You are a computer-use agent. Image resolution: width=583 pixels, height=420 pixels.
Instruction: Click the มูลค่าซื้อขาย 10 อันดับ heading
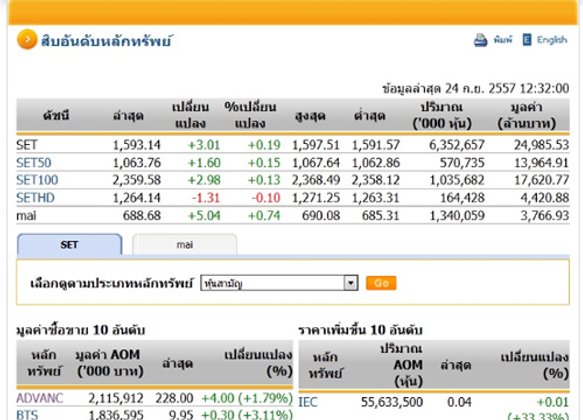tap(81, 330)
